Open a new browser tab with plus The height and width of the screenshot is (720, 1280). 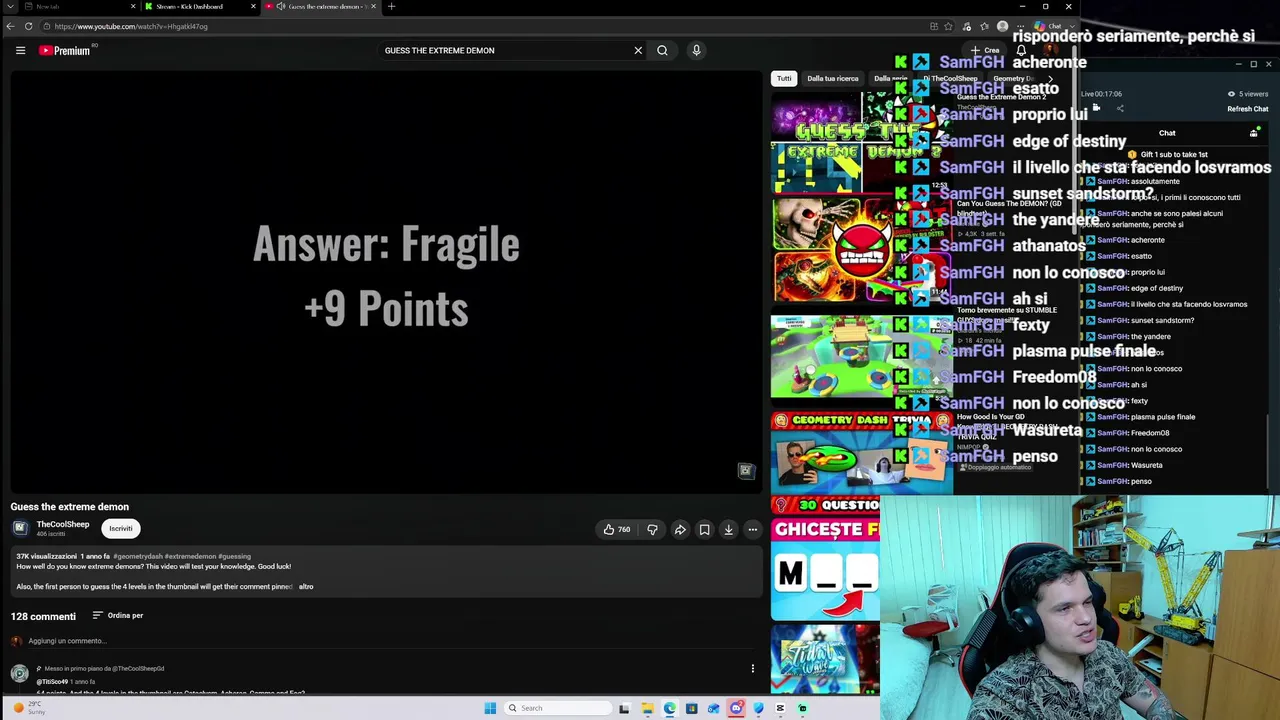[391, 6]
